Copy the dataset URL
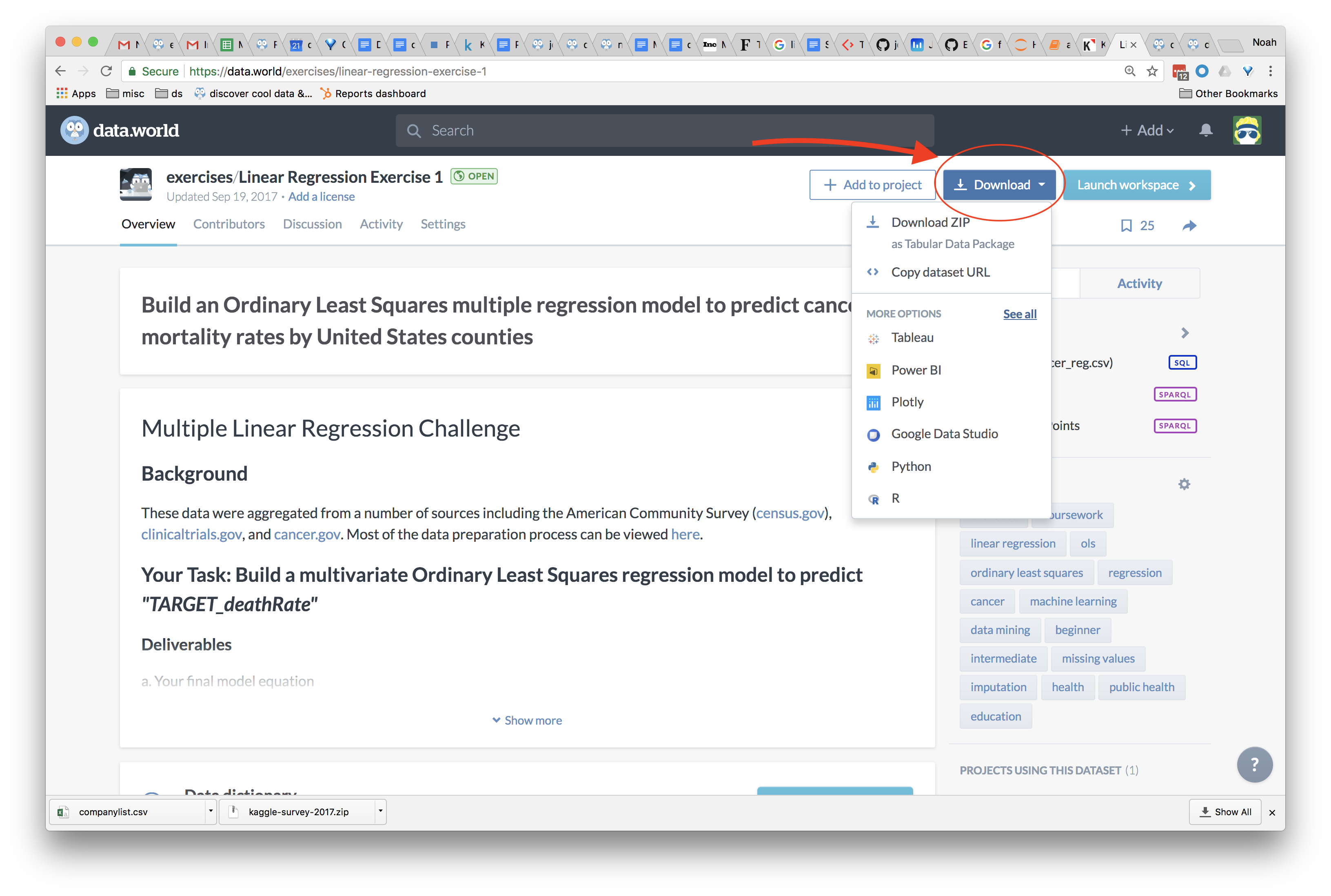This screenshot has height=896, width=1331. coord(941,272)
